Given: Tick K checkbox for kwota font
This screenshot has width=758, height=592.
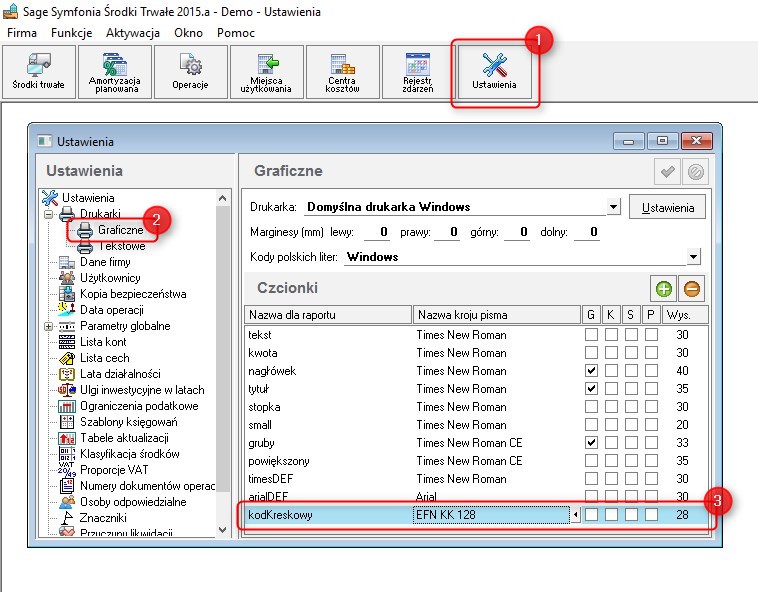Looking at the screenshot, I should [611, 352].
